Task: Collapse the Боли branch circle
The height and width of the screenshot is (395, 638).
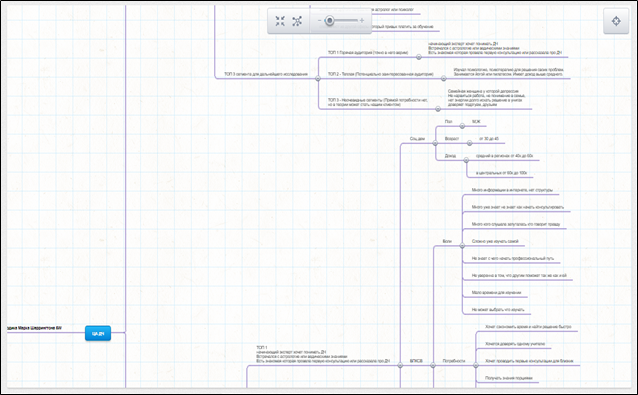Action: click(x=462, y=246)
